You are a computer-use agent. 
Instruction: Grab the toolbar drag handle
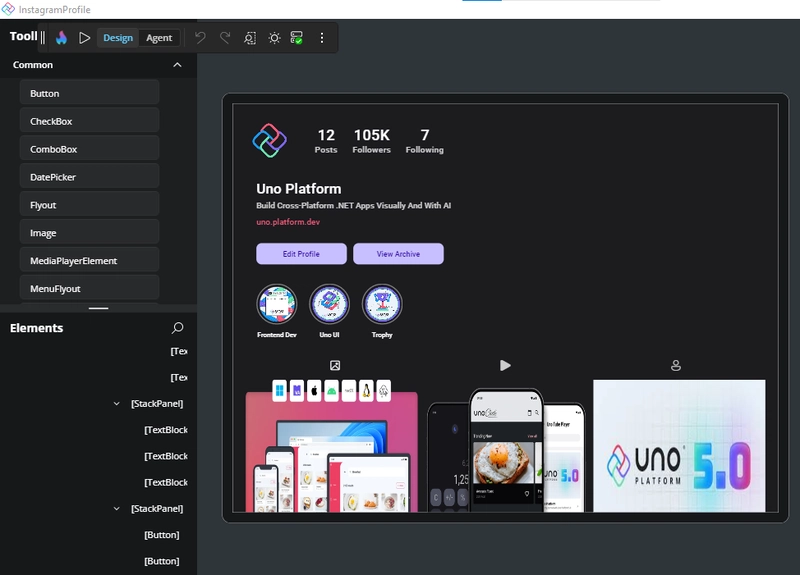coord(43,38)
